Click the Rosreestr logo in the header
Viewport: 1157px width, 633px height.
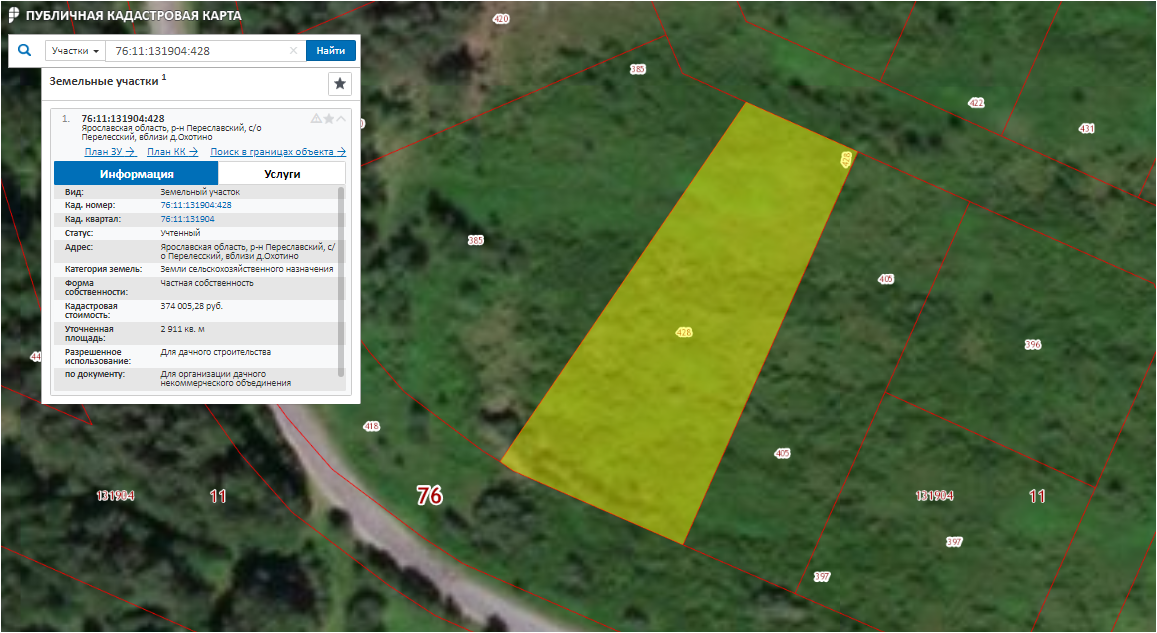point(14,15)
